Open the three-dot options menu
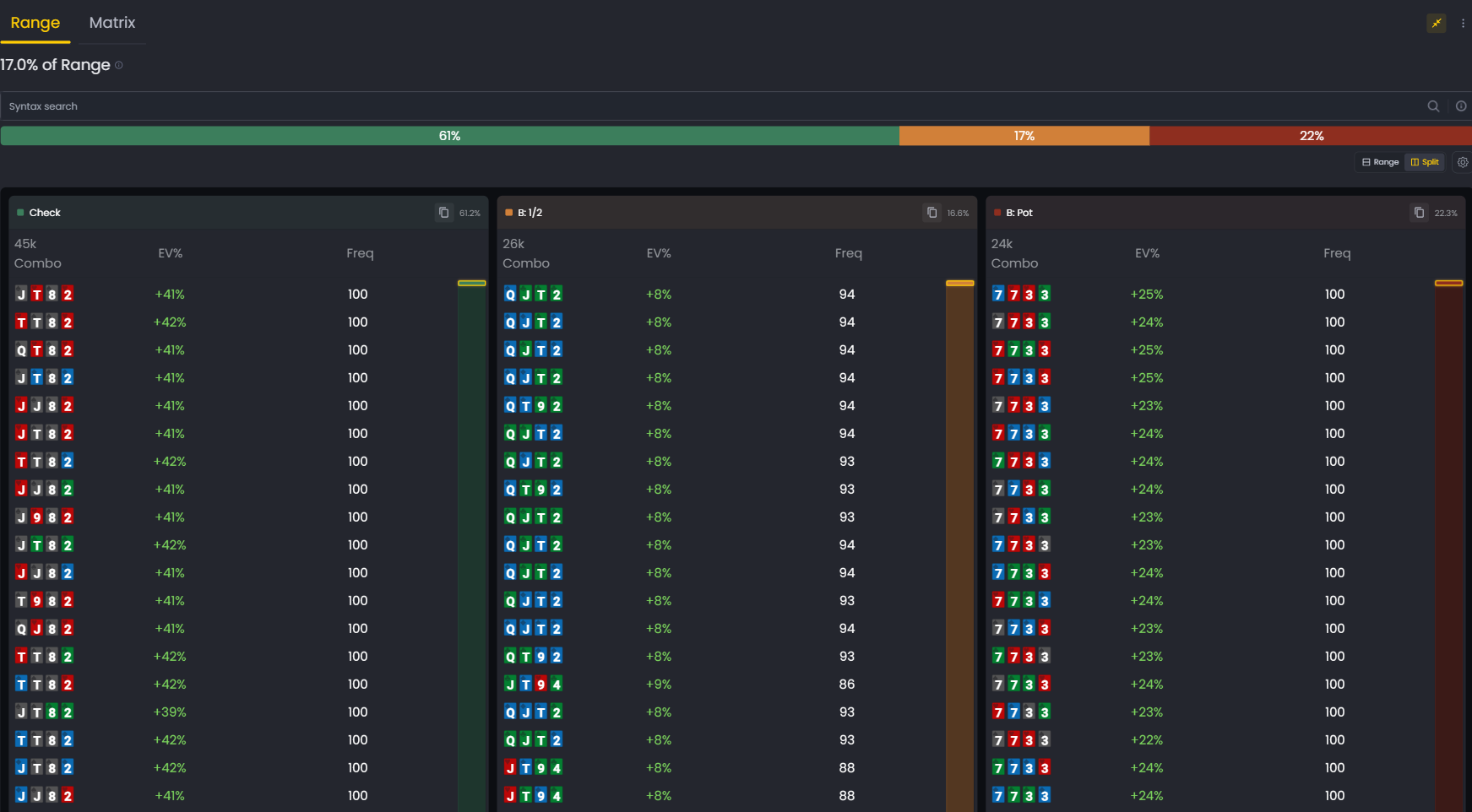Viewport: 1472px width, 812px height. pos(1463,24)
